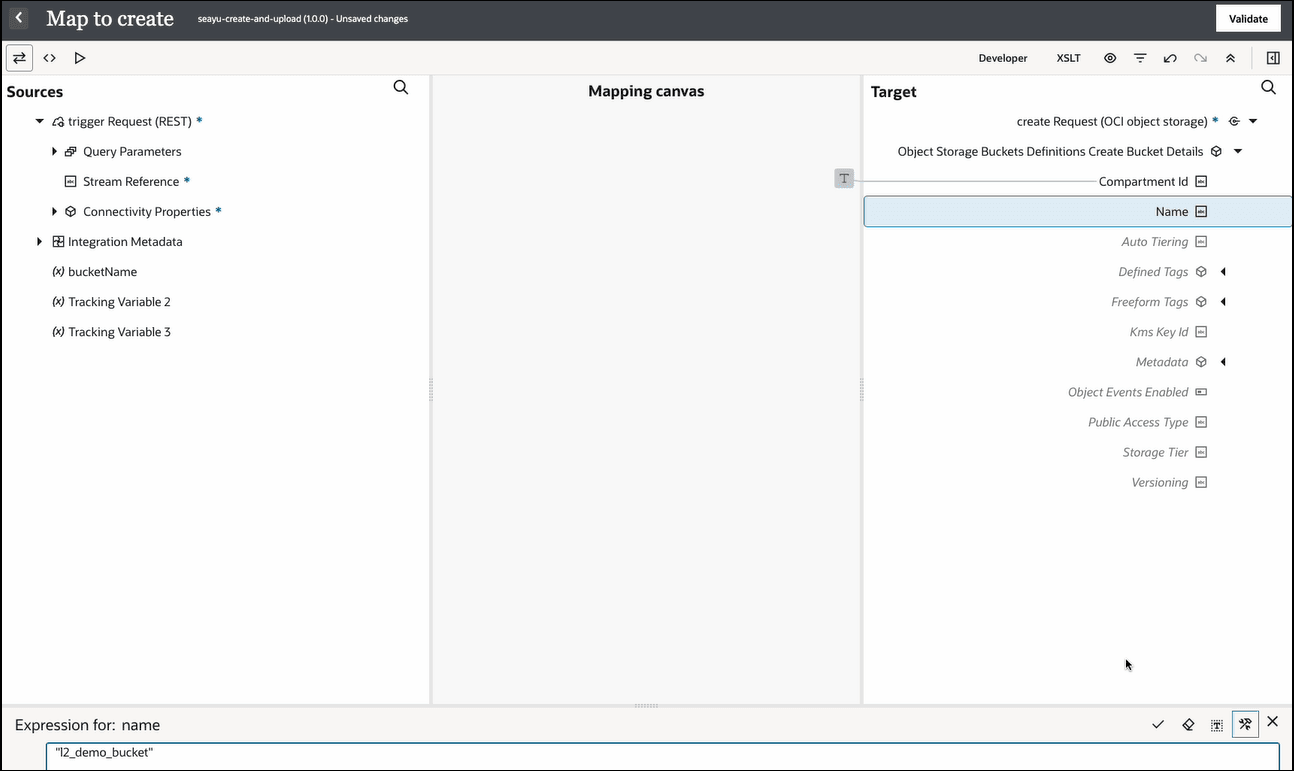Click the Storage Tier field icon
The width and height of the screenshot is (1294, 771).
1202,452
